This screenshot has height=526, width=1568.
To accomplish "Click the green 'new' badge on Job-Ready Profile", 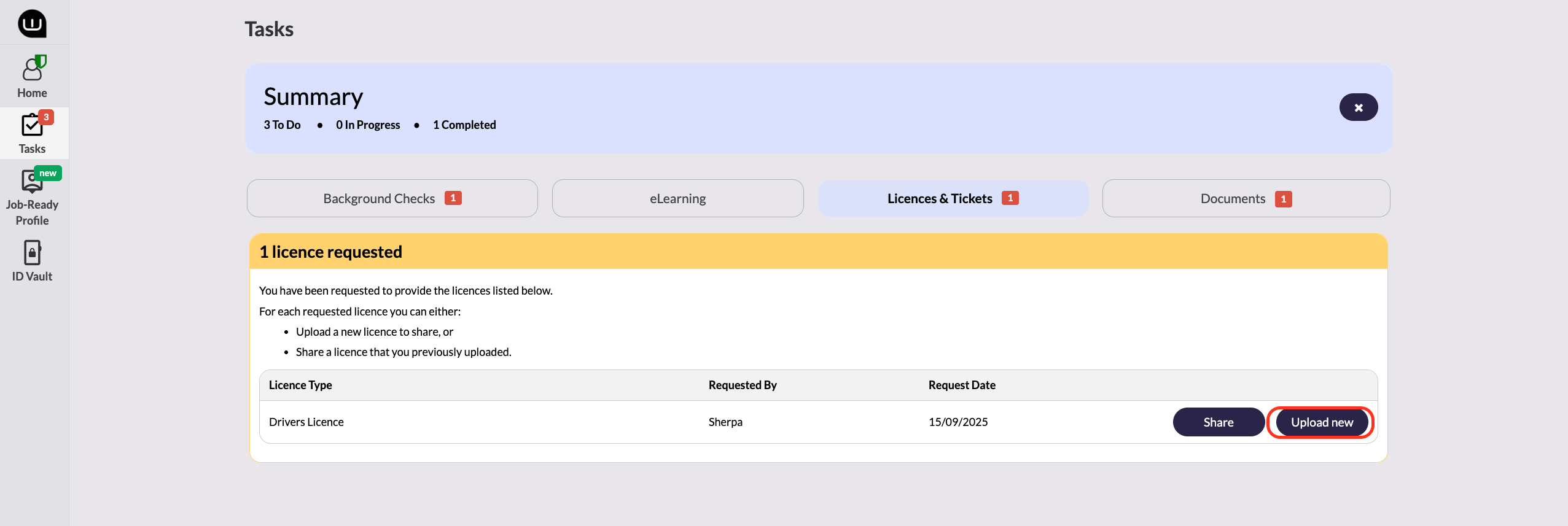I will click(x=48, y=173).
